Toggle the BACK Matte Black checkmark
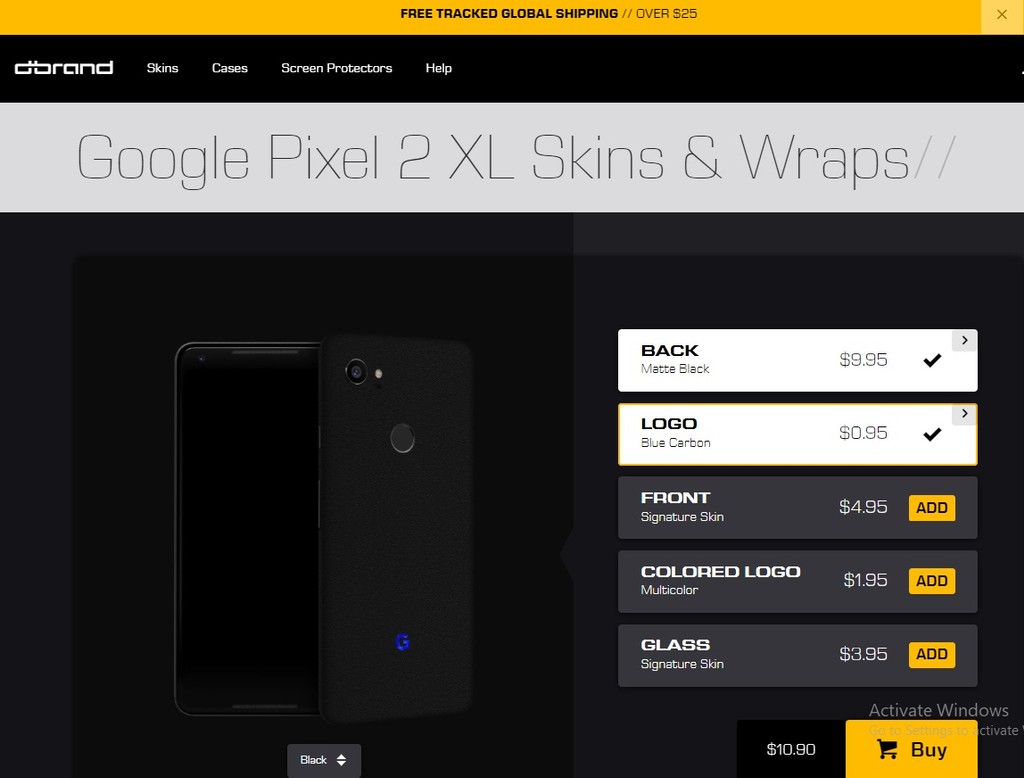1024x778 pixels. (932, 360)
